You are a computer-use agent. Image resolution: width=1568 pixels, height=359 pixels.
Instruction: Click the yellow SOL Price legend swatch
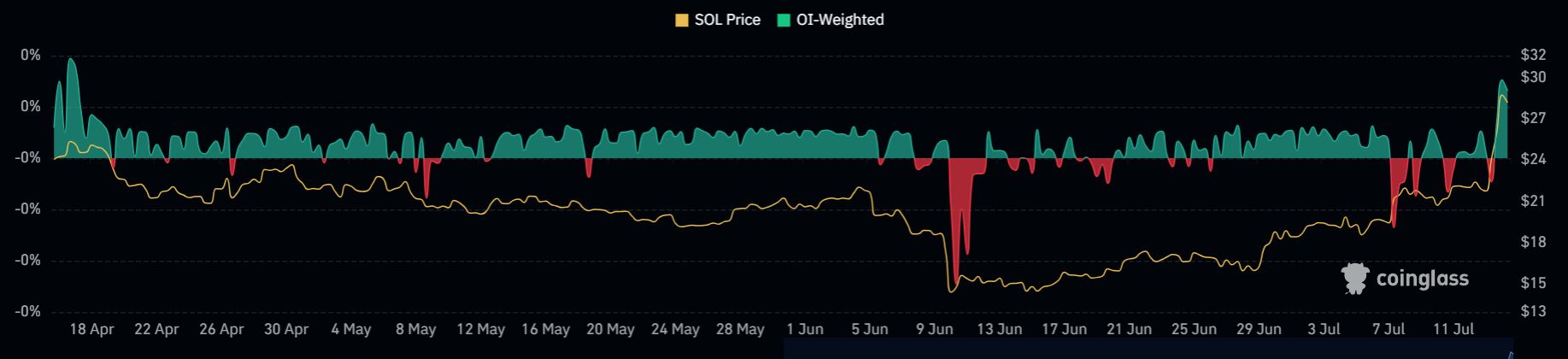tap(682, 20)
